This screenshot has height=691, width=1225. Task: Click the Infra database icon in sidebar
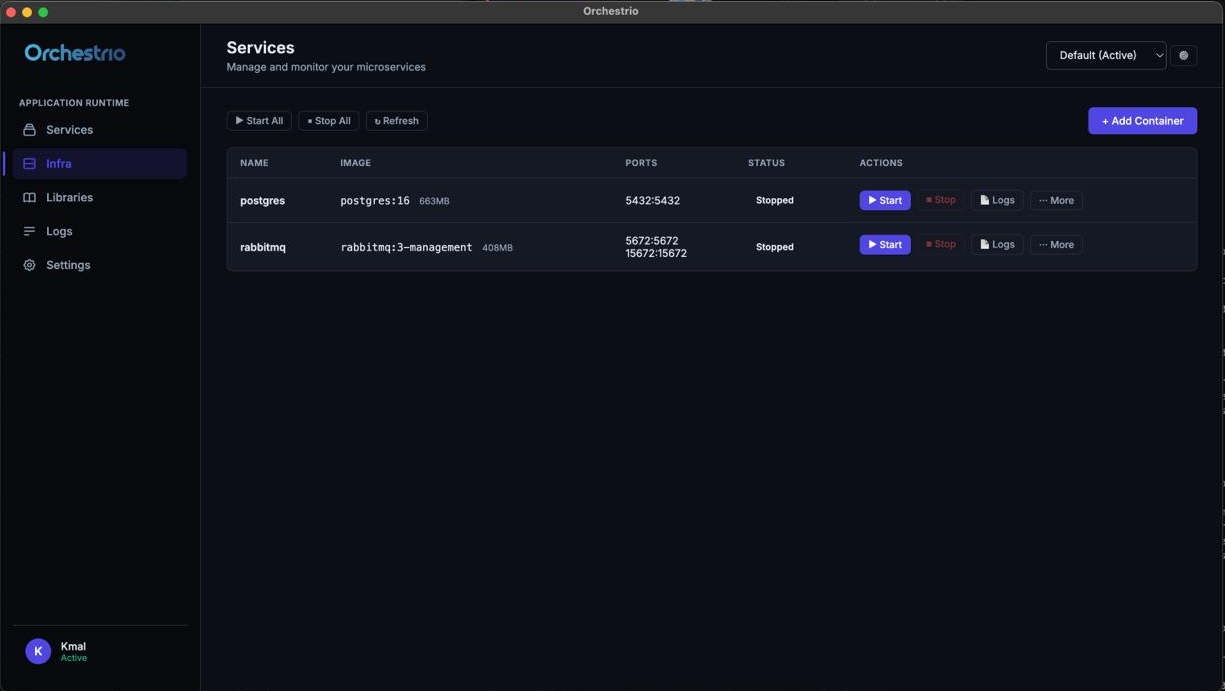(29, 164)
